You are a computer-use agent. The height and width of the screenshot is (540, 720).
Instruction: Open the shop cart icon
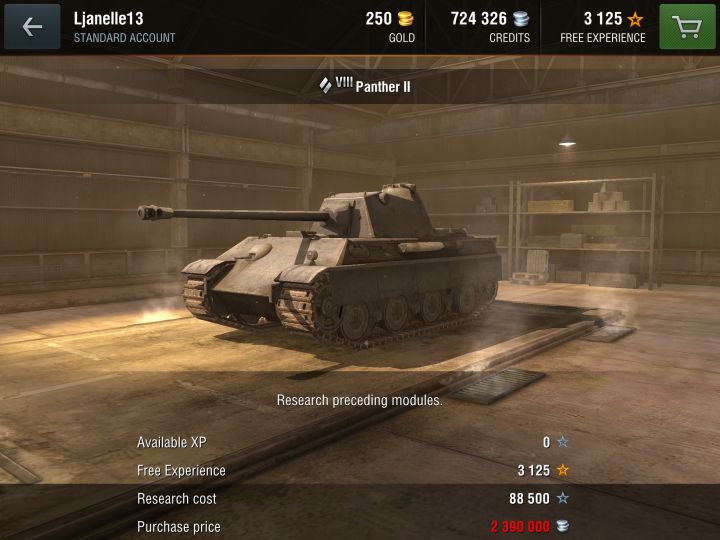687,27
